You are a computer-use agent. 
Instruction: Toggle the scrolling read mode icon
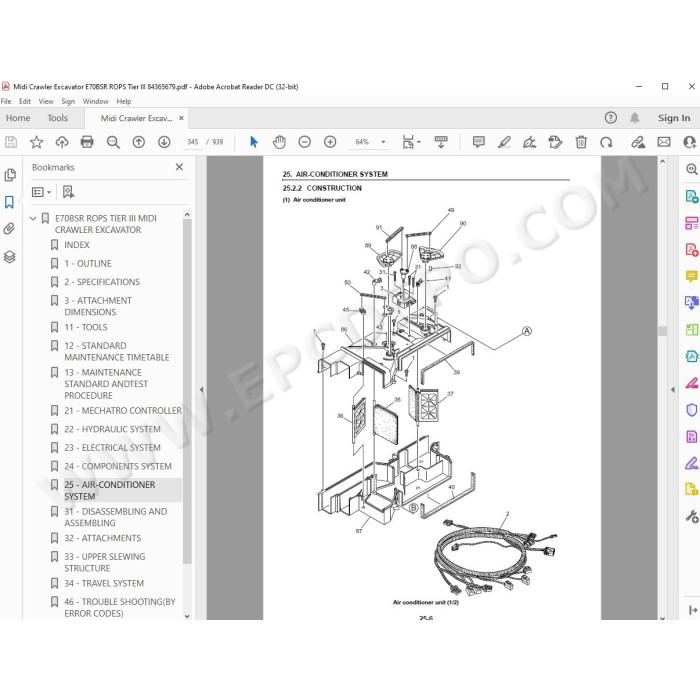coord(441,142)
